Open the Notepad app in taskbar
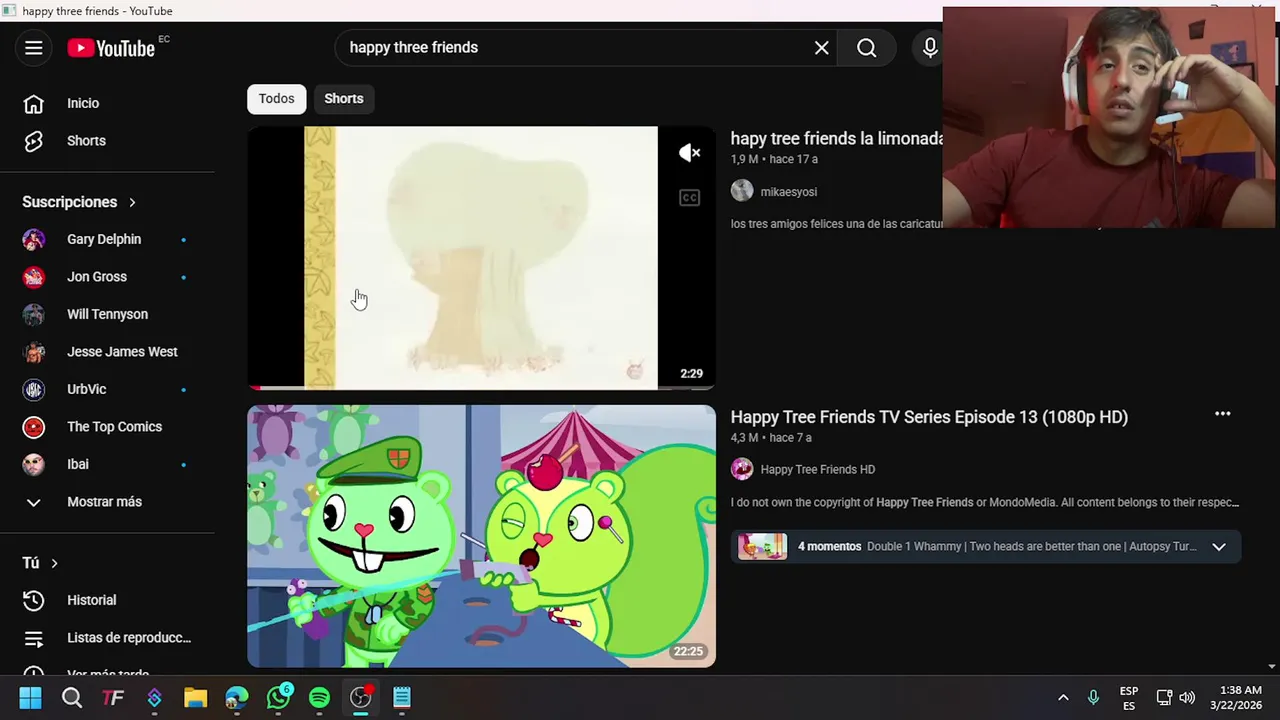This screenshot has height=720, width=1280. pos(402,698)
